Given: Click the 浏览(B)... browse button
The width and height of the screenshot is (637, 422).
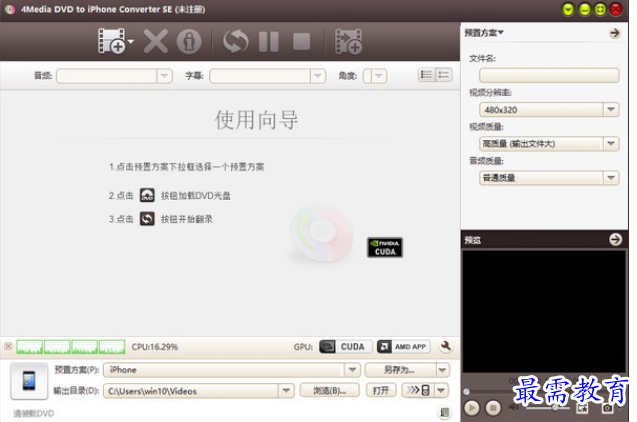Looking at the screenshot, I should coord(329,391).
